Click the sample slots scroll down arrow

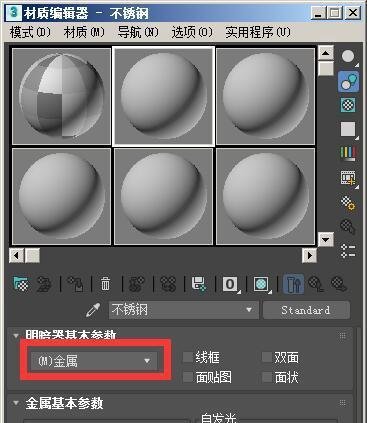(326, 239)
